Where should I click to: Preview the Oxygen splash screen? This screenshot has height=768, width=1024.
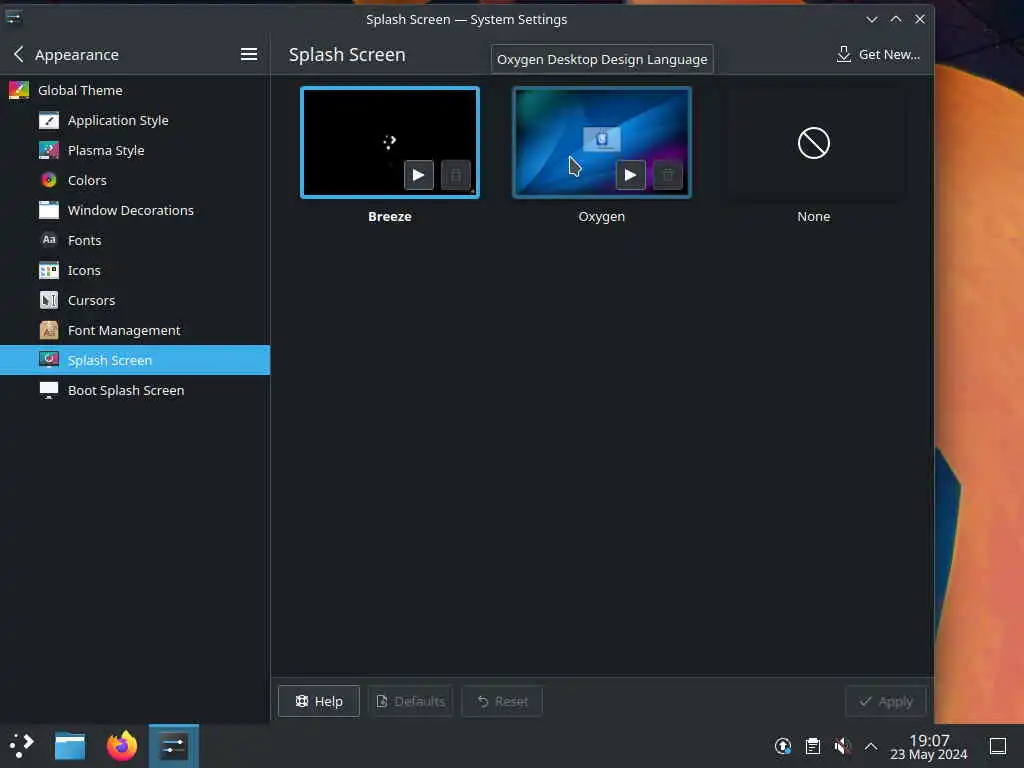coord(630,175)
